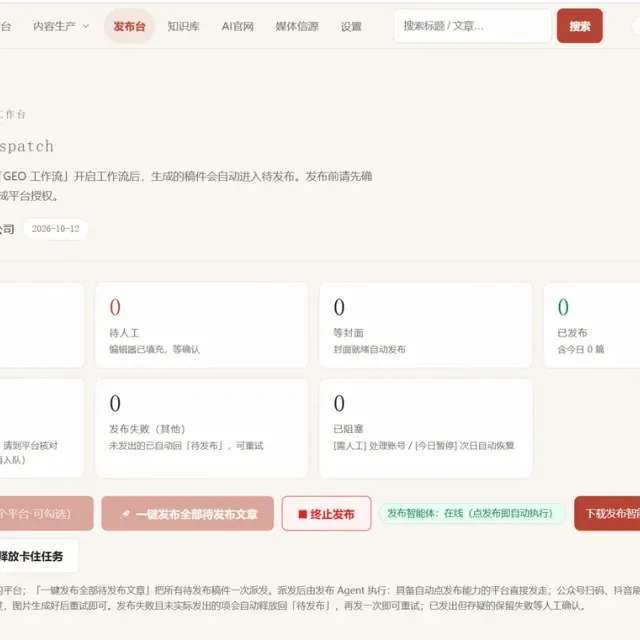This screenshot has width=640, height=640.
Task: Open the 设置 tab
Action: point(351,27)
